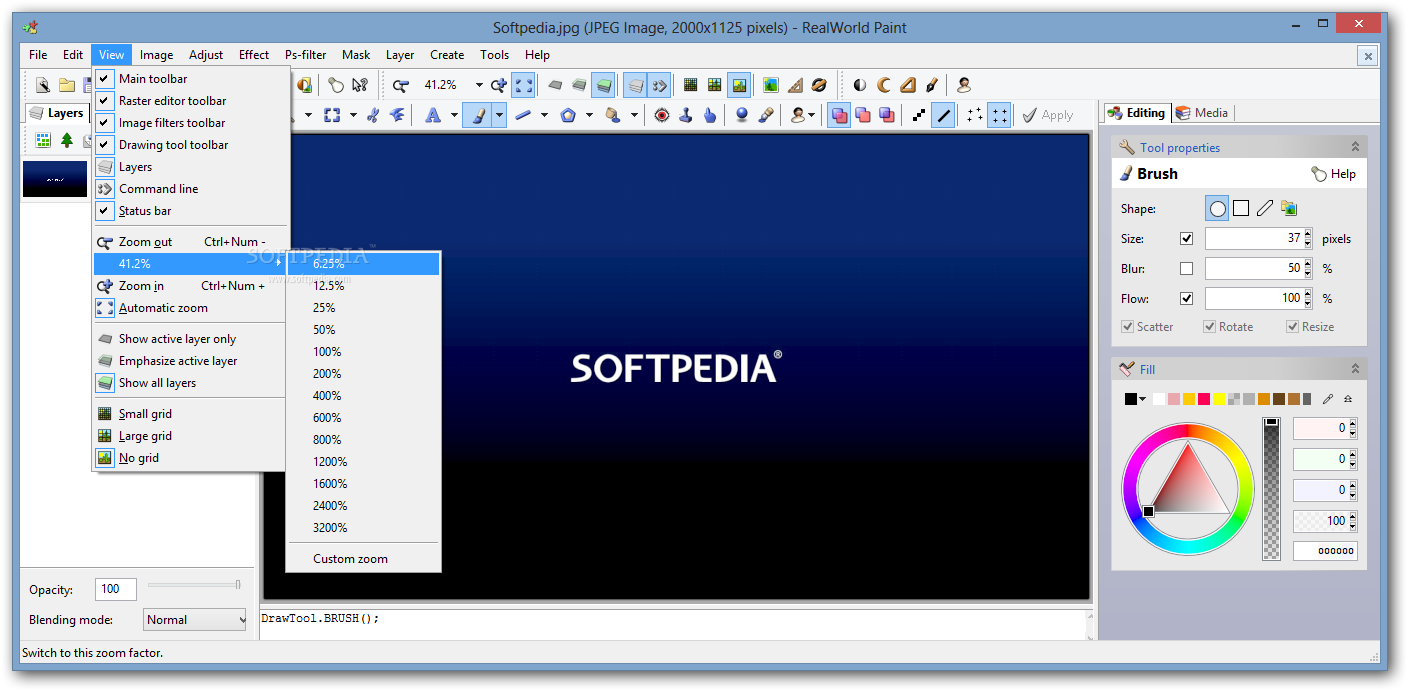Open the dropdown arrow beside Line tool
Image resolution: width=1408 pixels, height=691 pixels.
pos(544,115)
